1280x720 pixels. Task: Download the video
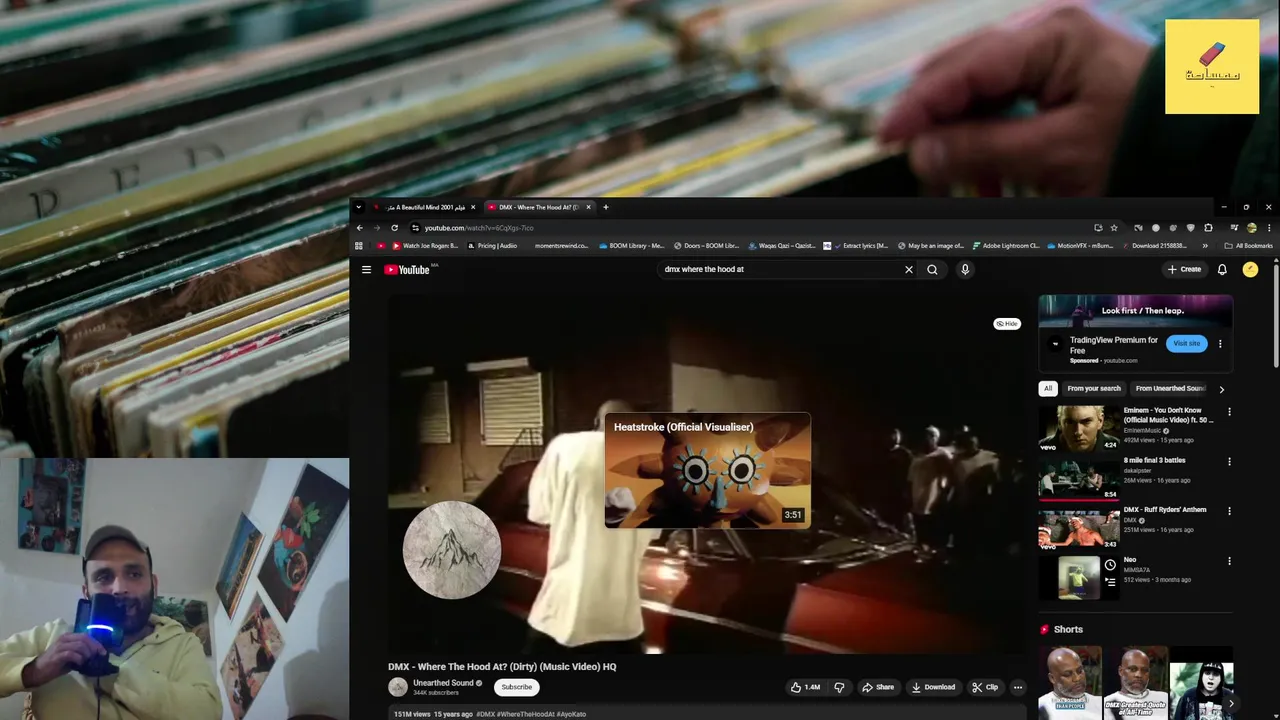pos(933,687)
